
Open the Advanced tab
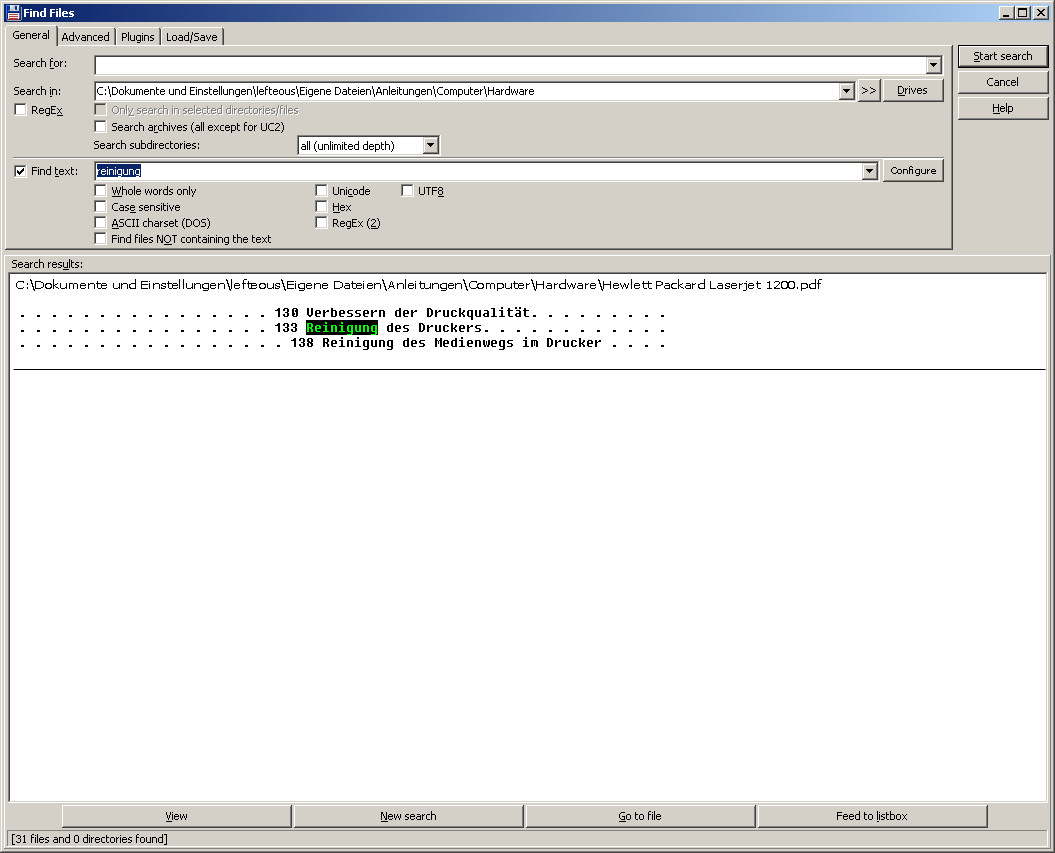tap(85, 37)
